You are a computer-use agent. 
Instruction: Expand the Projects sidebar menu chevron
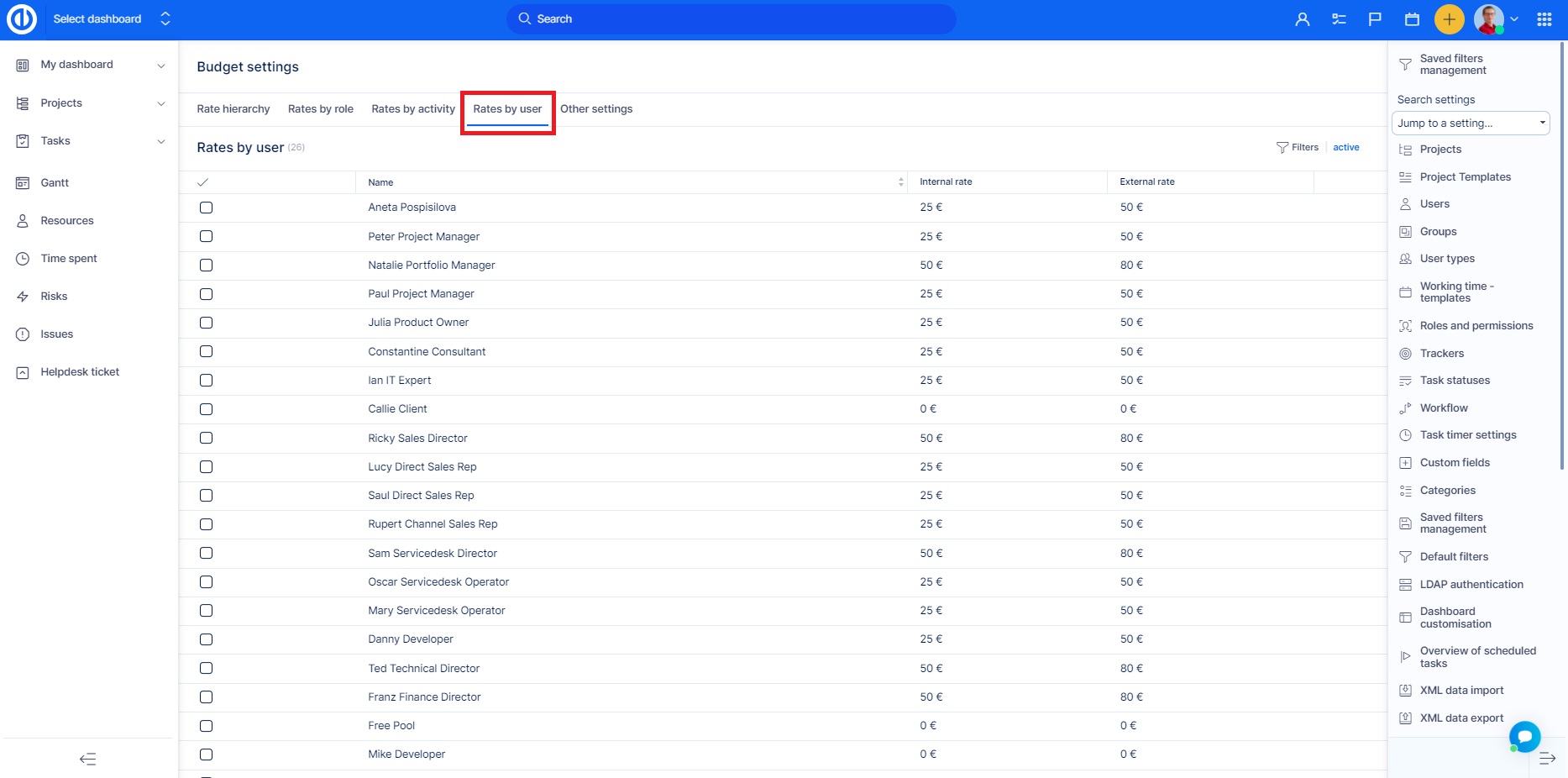(161, 103)
